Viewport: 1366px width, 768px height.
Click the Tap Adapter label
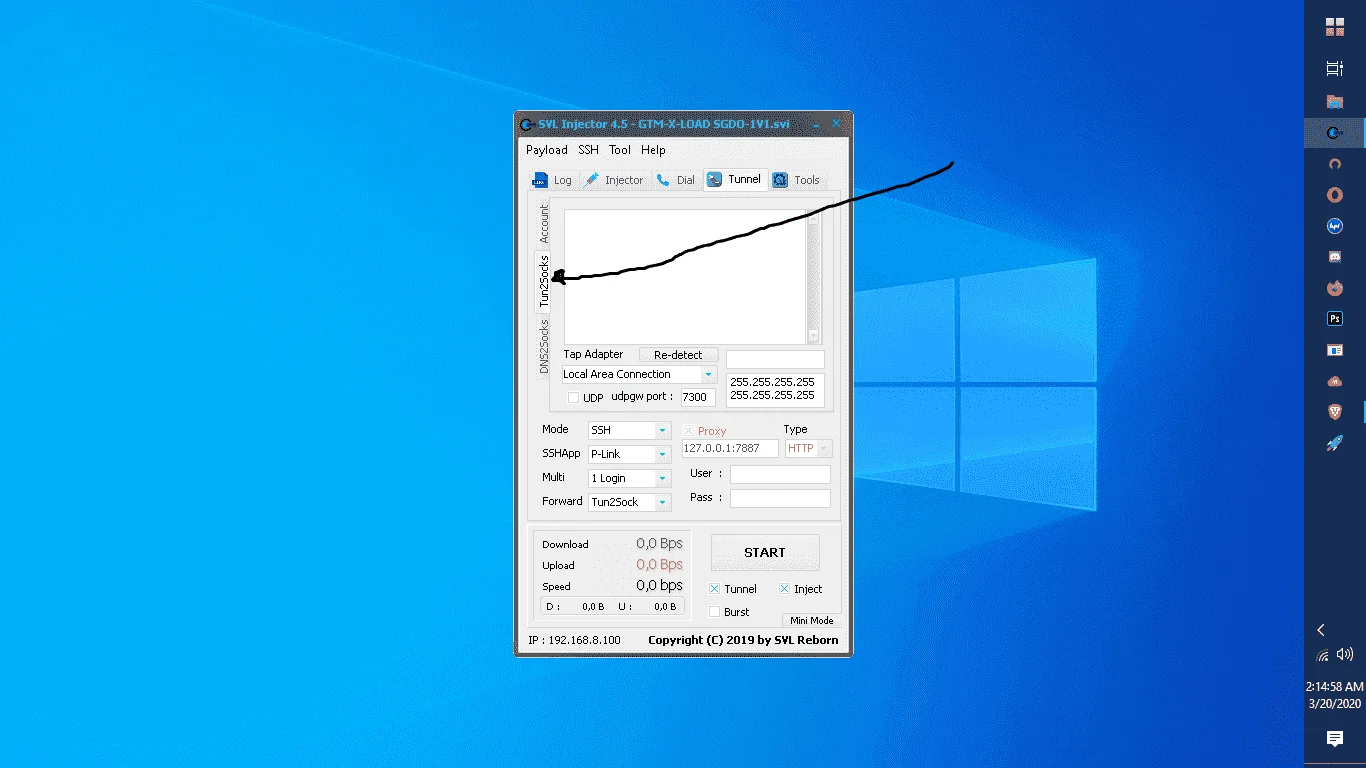593,354
